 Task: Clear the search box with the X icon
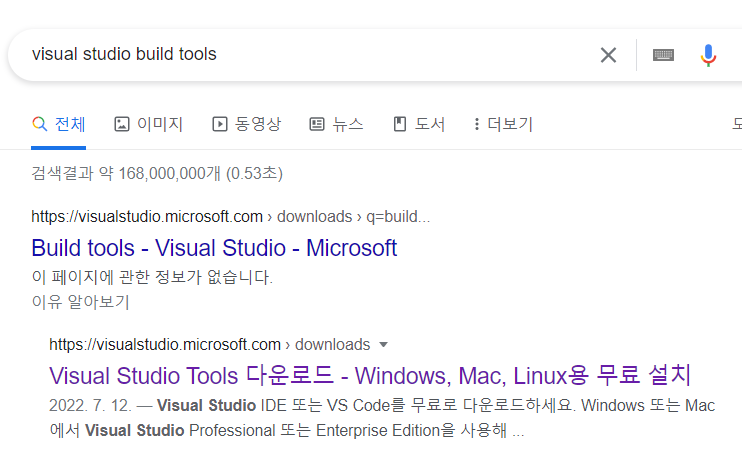pos(608,55)
